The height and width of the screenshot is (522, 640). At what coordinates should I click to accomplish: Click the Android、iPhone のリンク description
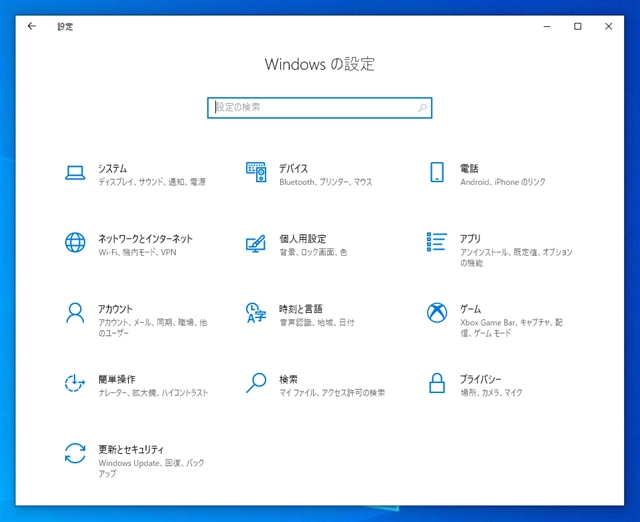(502, 182)
